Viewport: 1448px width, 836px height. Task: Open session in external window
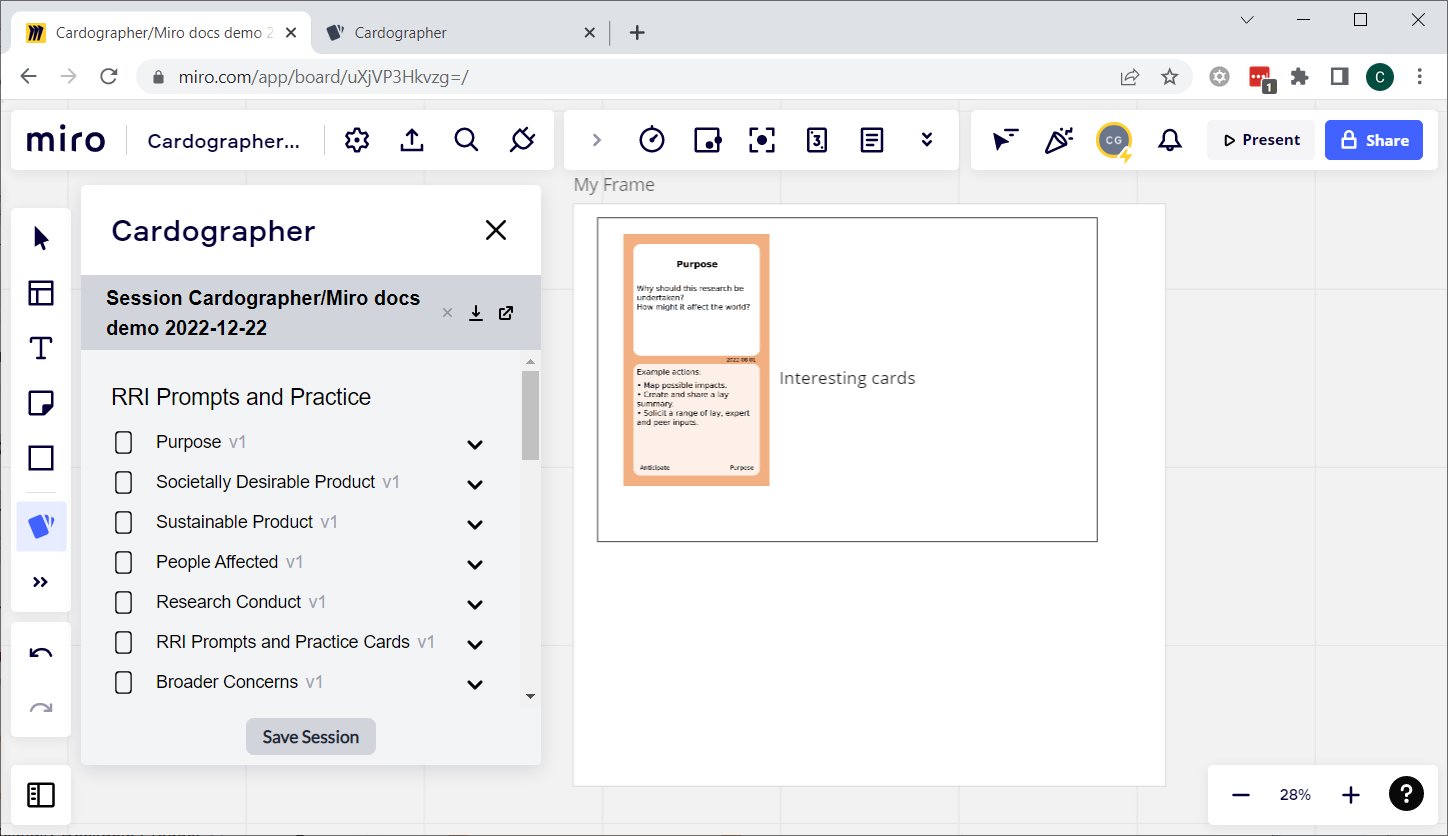coord(506,313)
